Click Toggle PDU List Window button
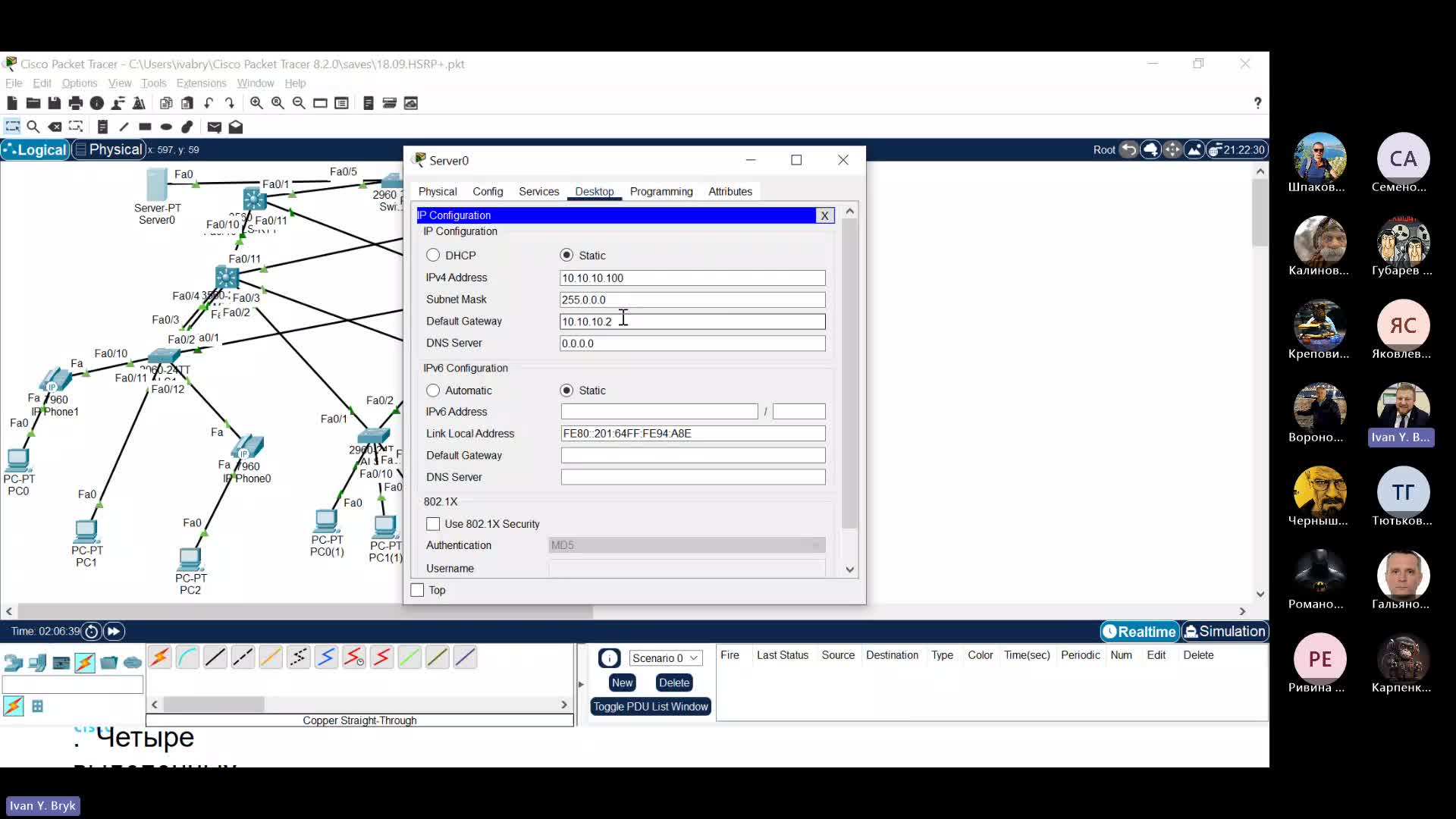Viewport: 1456px width, 819px height. click(x=651, y=707)
